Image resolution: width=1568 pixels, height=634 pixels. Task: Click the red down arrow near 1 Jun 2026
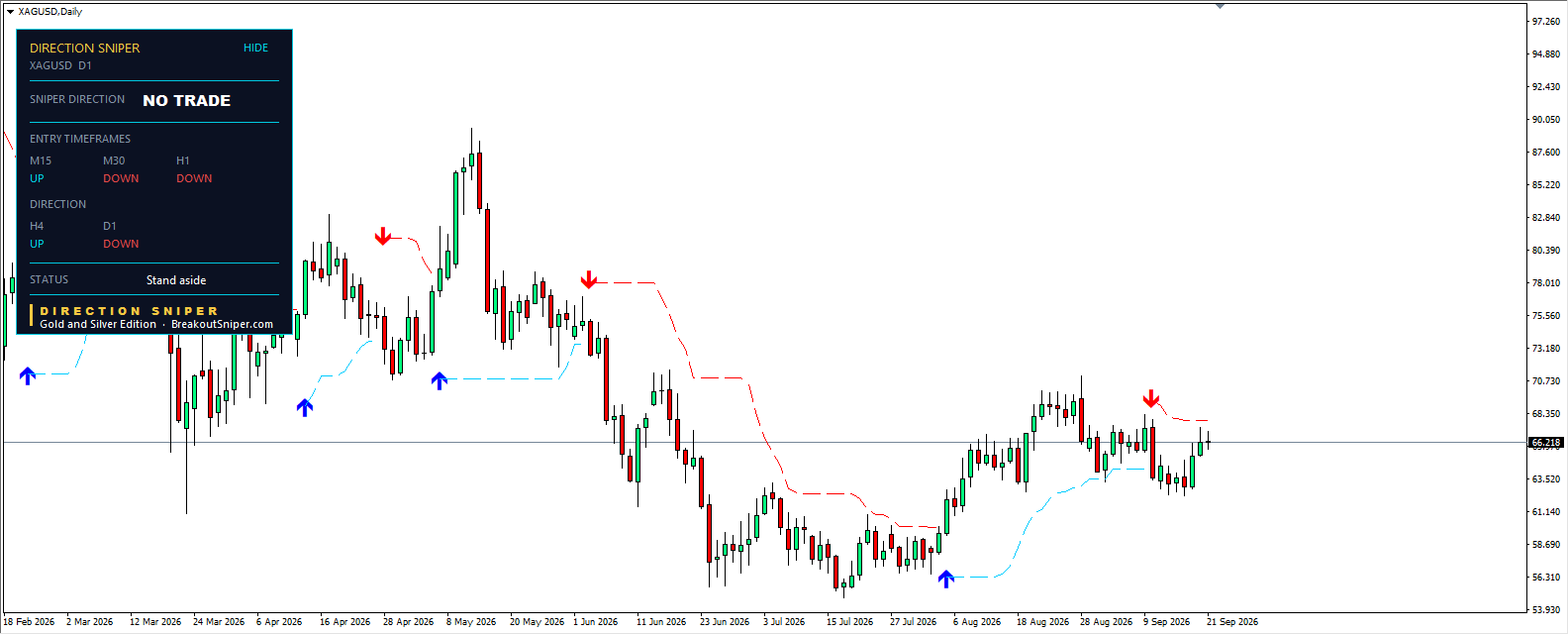pos(589,279)
